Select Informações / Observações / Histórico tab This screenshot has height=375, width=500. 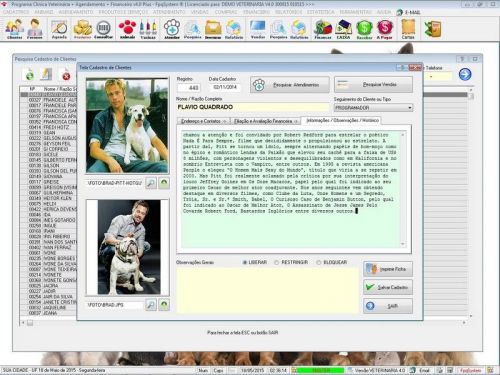point(342,120)
